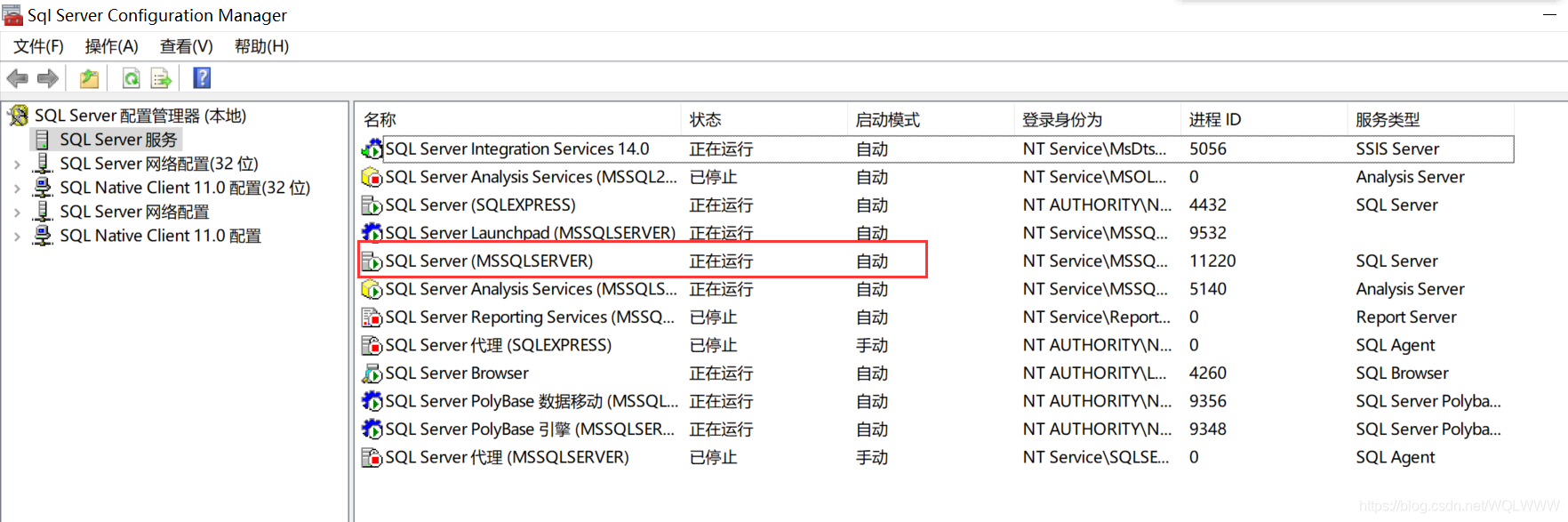
Task: Click process ID 11220
Action: [x=1212, y=261]
